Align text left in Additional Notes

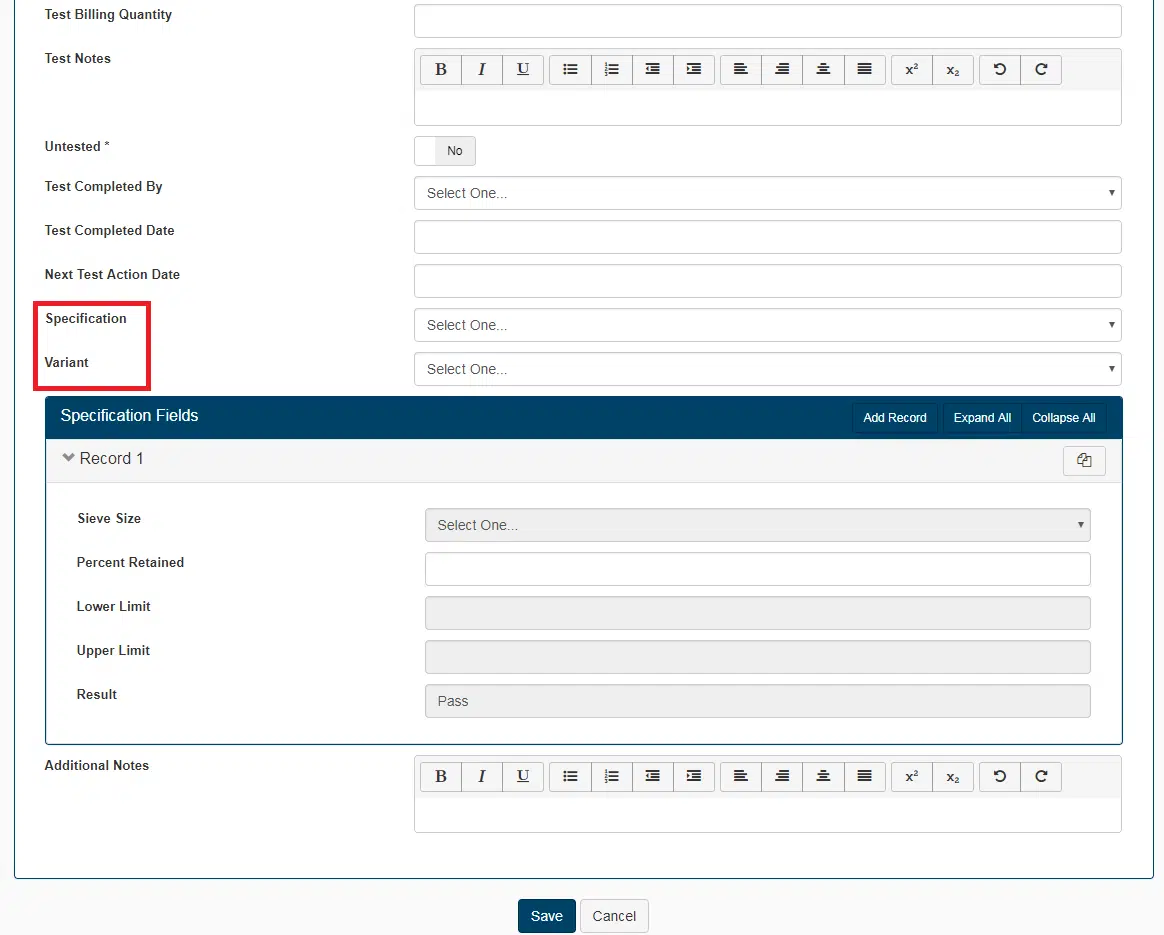click(x=741, y=777)
